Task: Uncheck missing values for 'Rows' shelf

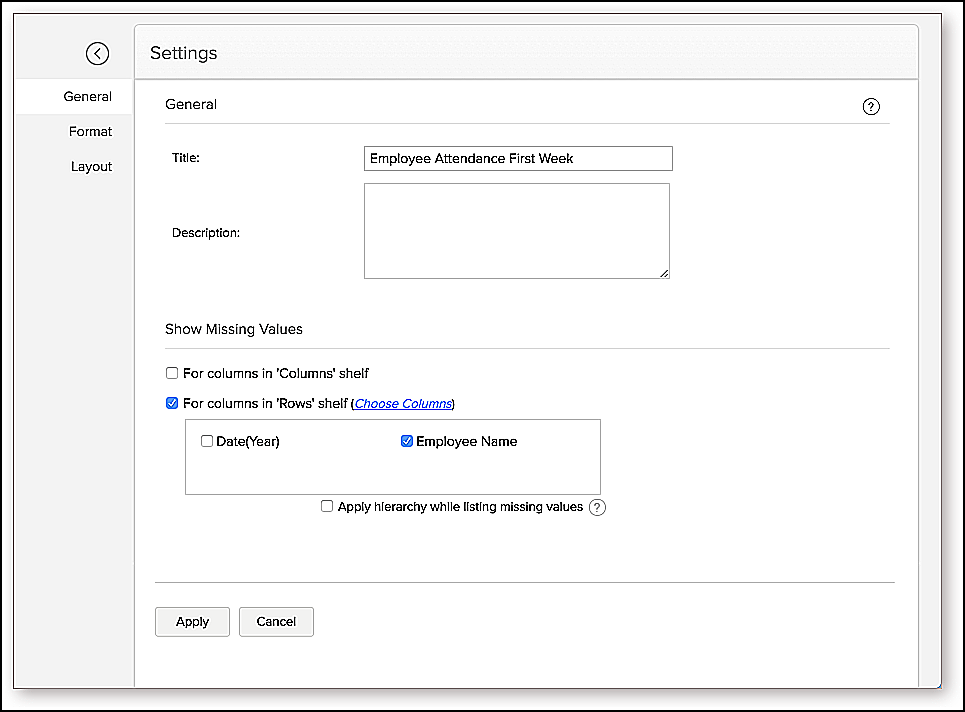Action: [172, 404]
